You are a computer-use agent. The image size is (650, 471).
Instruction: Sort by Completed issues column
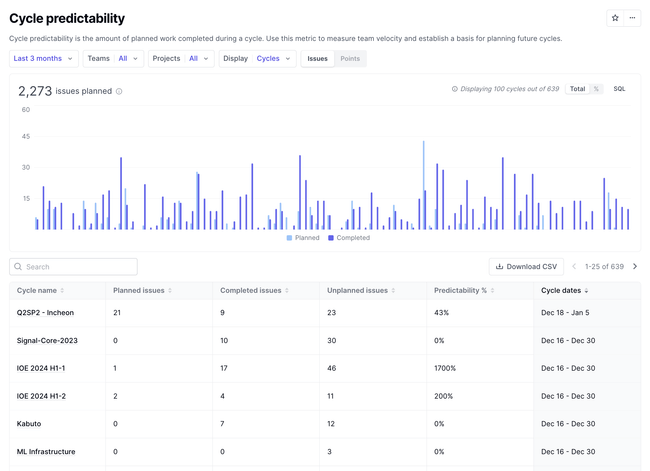tap(254, 291)
